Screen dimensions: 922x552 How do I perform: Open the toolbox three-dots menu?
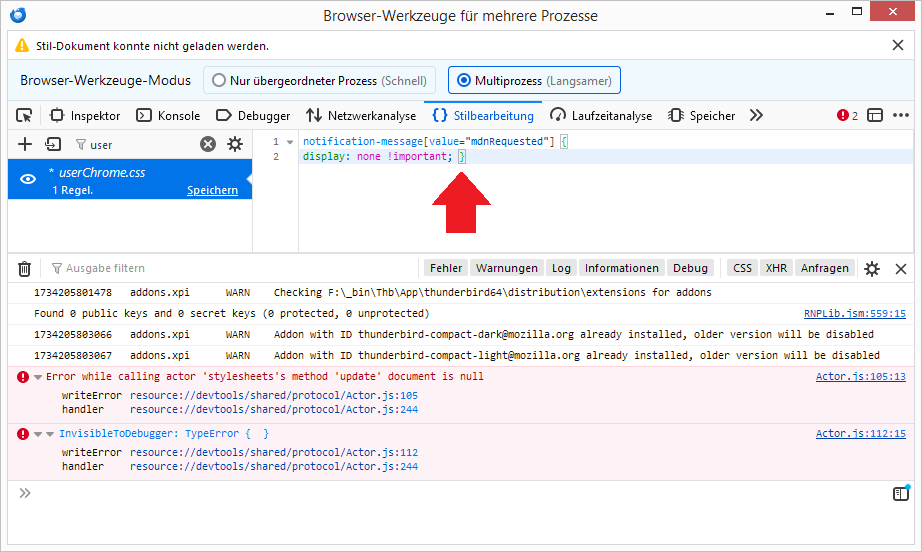pyautogui.click(x=901, y=116)
